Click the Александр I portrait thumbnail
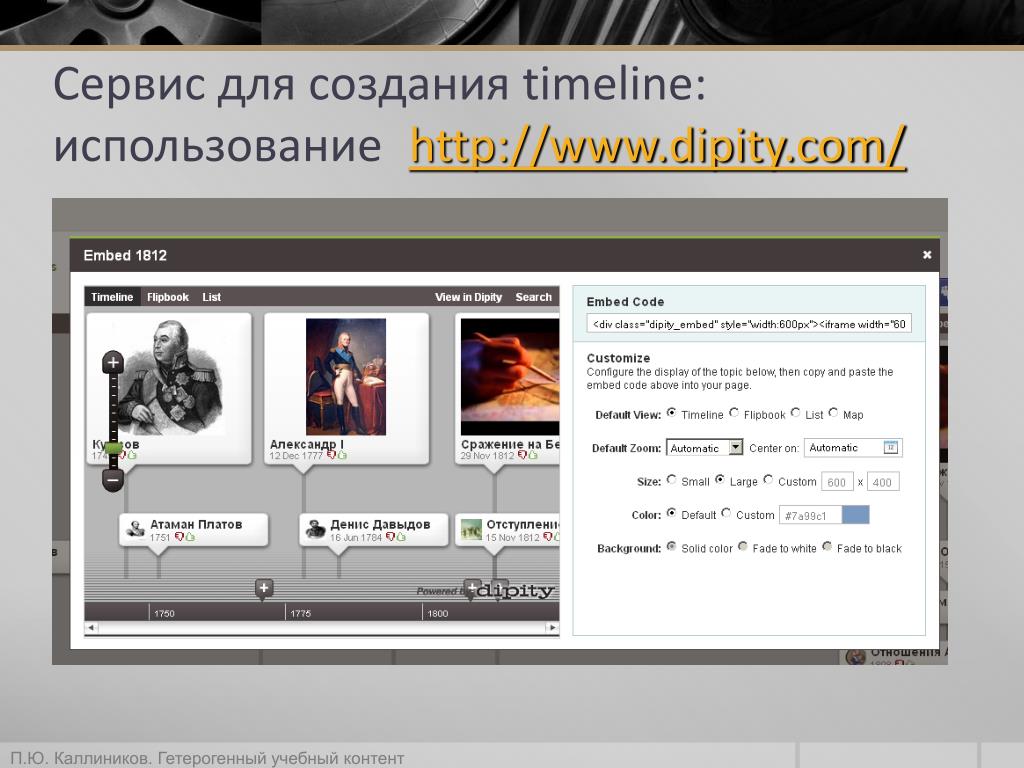The image size is (1024, 768). 346,377
